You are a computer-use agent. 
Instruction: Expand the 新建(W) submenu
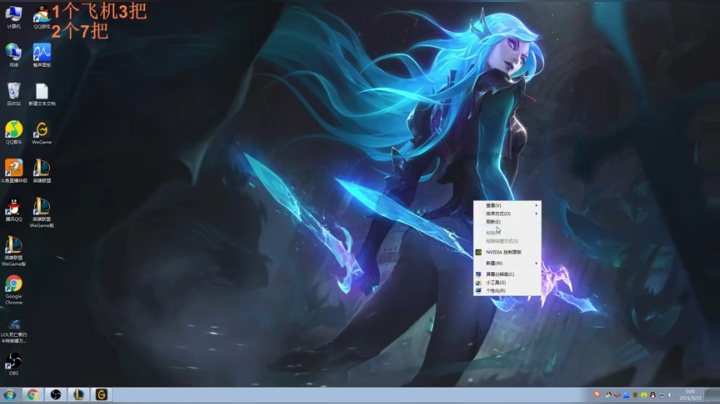(x=507, y=263)
